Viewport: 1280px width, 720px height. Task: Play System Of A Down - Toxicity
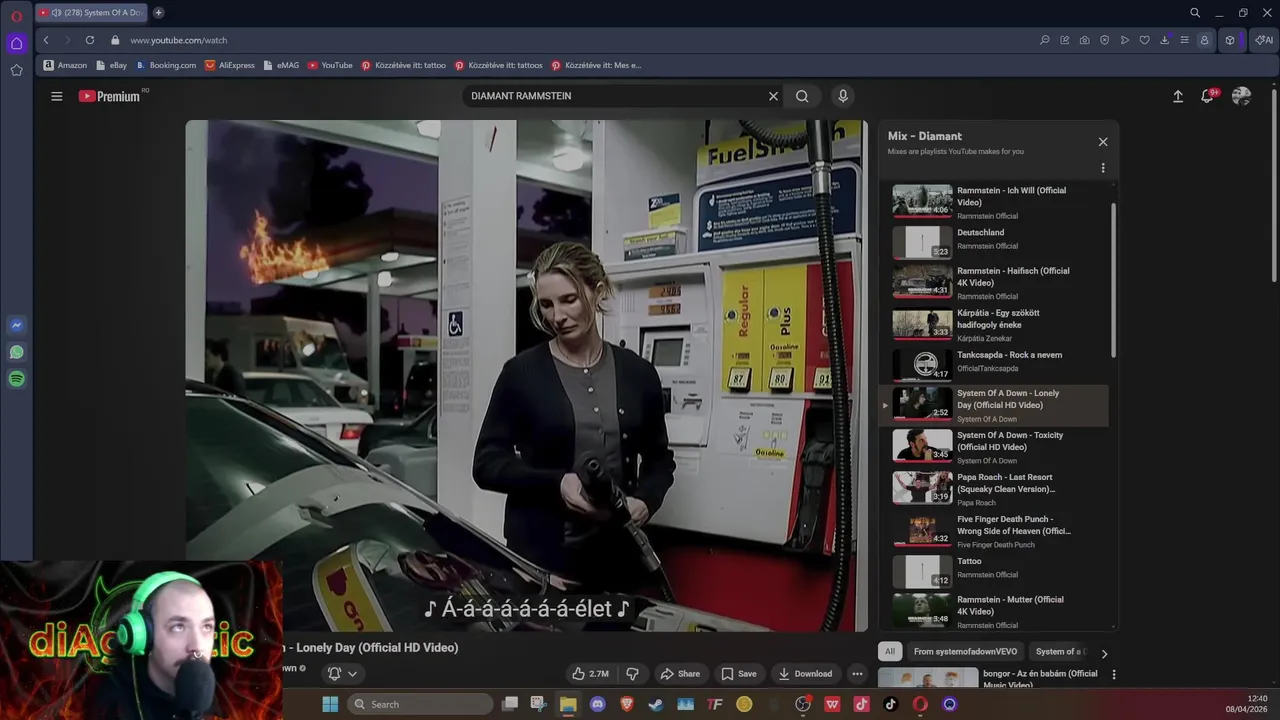(x=995, y=447)
